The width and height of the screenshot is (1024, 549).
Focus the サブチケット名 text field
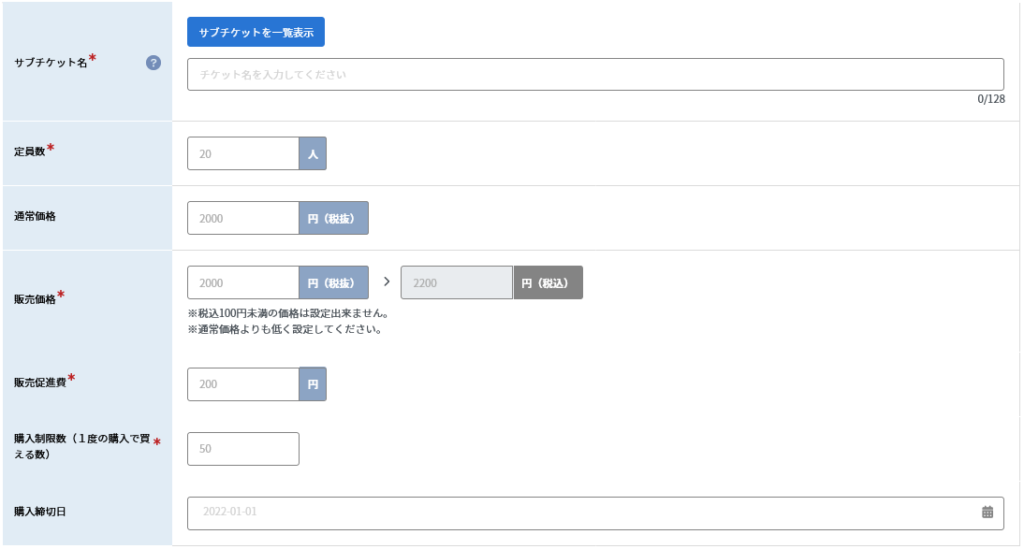[x=596, y=74]
